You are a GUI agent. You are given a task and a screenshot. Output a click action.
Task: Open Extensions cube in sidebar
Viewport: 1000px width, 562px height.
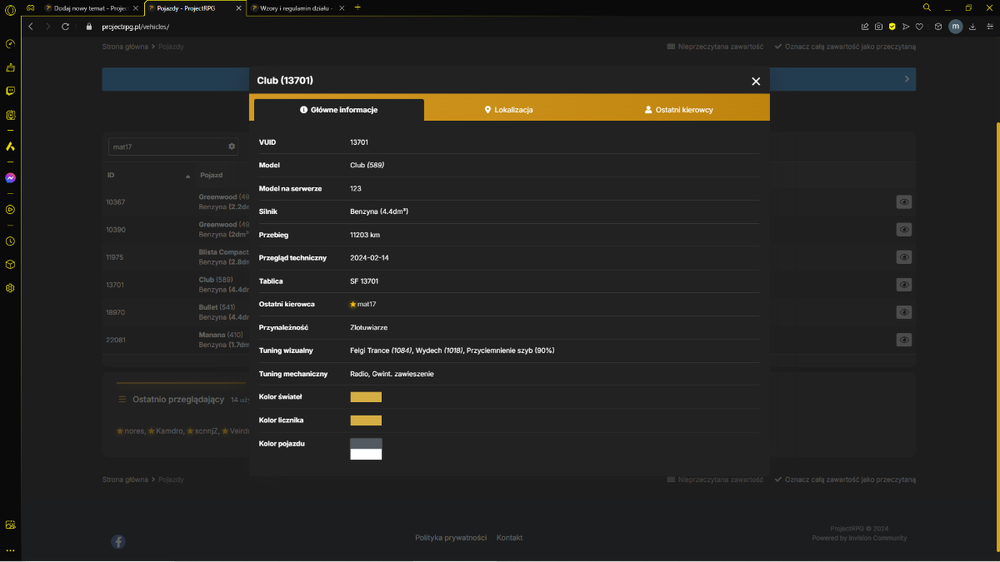point(10,265)
